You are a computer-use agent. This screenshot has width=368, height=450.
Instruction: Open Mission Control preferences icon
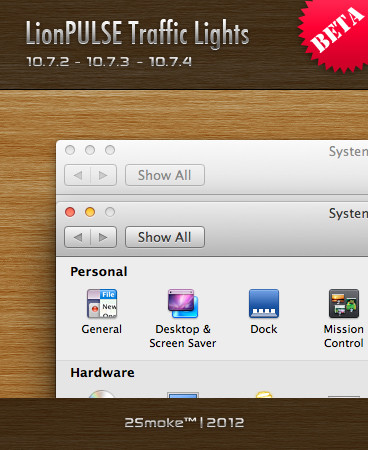pos(344,303)
